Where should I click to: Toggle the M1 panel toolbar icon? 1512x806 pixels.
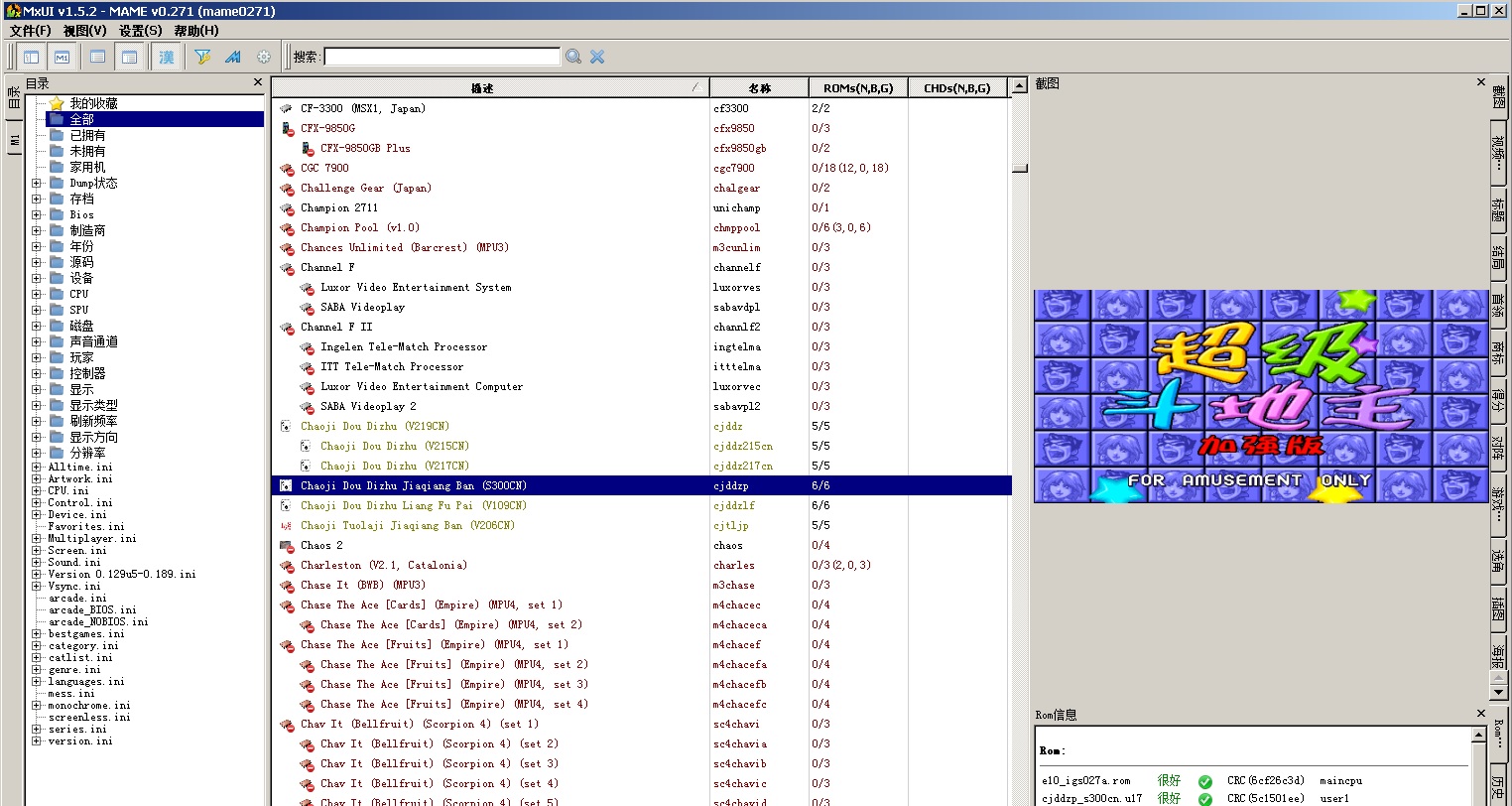pos(62,57)
